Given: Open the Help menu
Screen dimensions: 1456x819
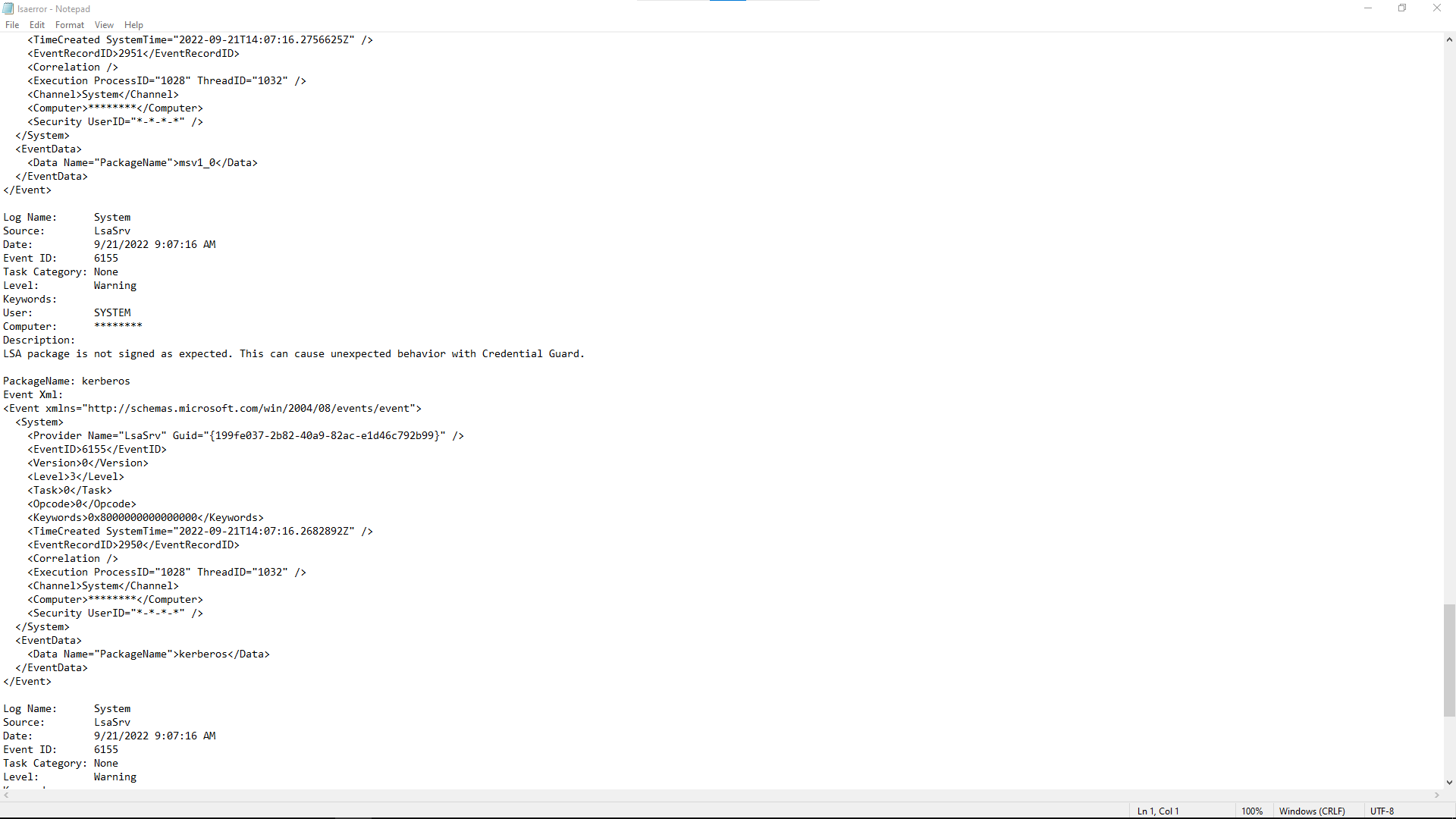Looking at the screenshot, I should point(133,25).
